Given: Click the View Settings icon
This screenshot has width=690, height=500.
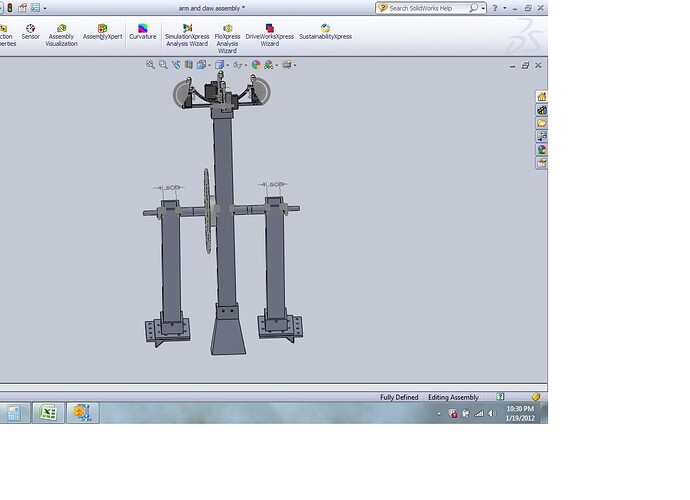Looking at the screenshot, I should tap(287, 65).
